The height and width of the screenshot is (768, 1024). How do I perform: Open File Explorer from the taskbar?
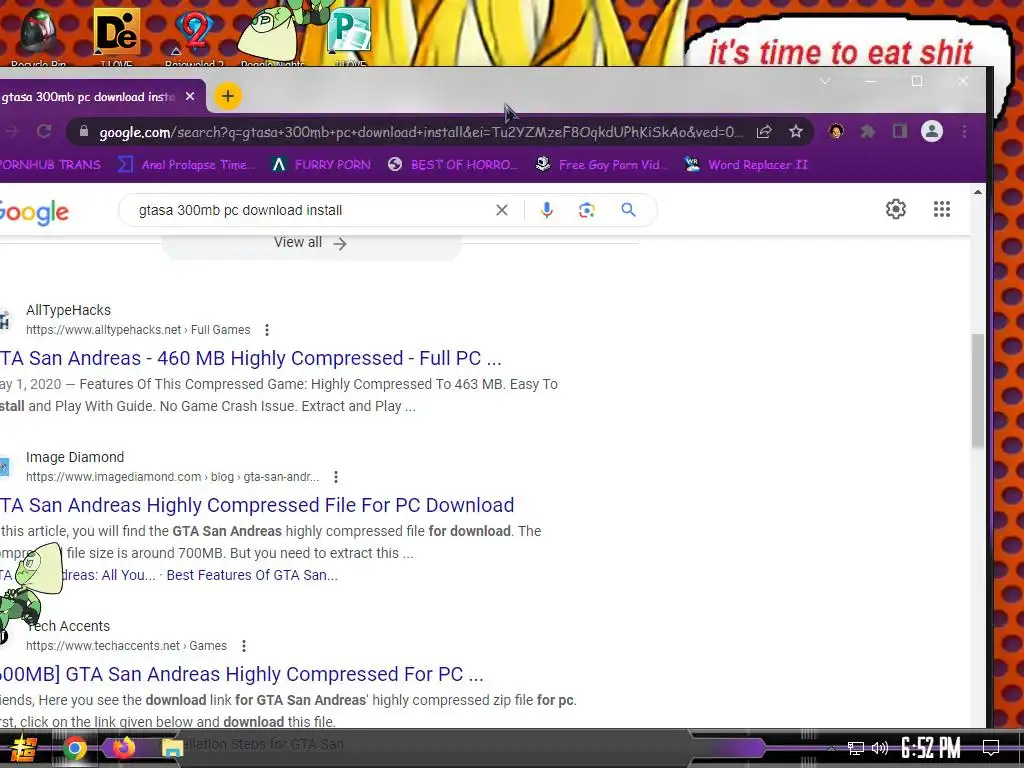point(172,748)
